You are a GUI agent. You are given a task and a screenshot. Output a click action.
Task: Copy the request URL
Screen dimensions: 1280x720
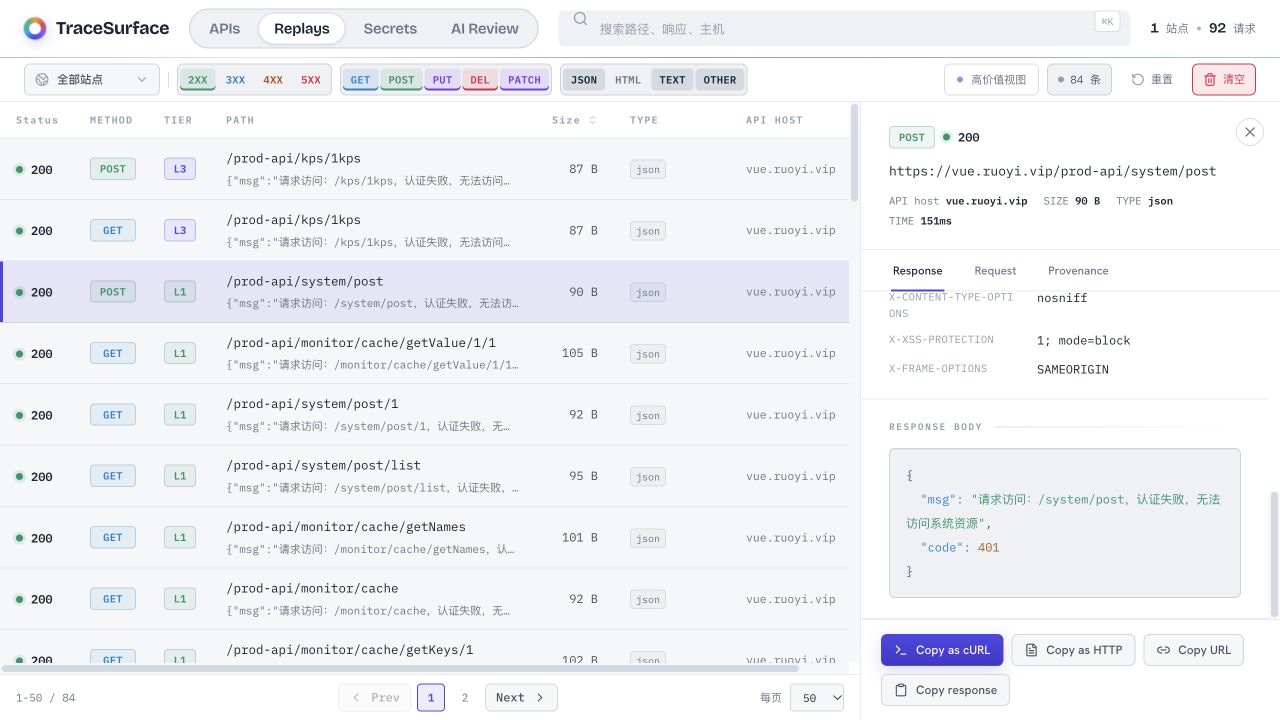1193,650
